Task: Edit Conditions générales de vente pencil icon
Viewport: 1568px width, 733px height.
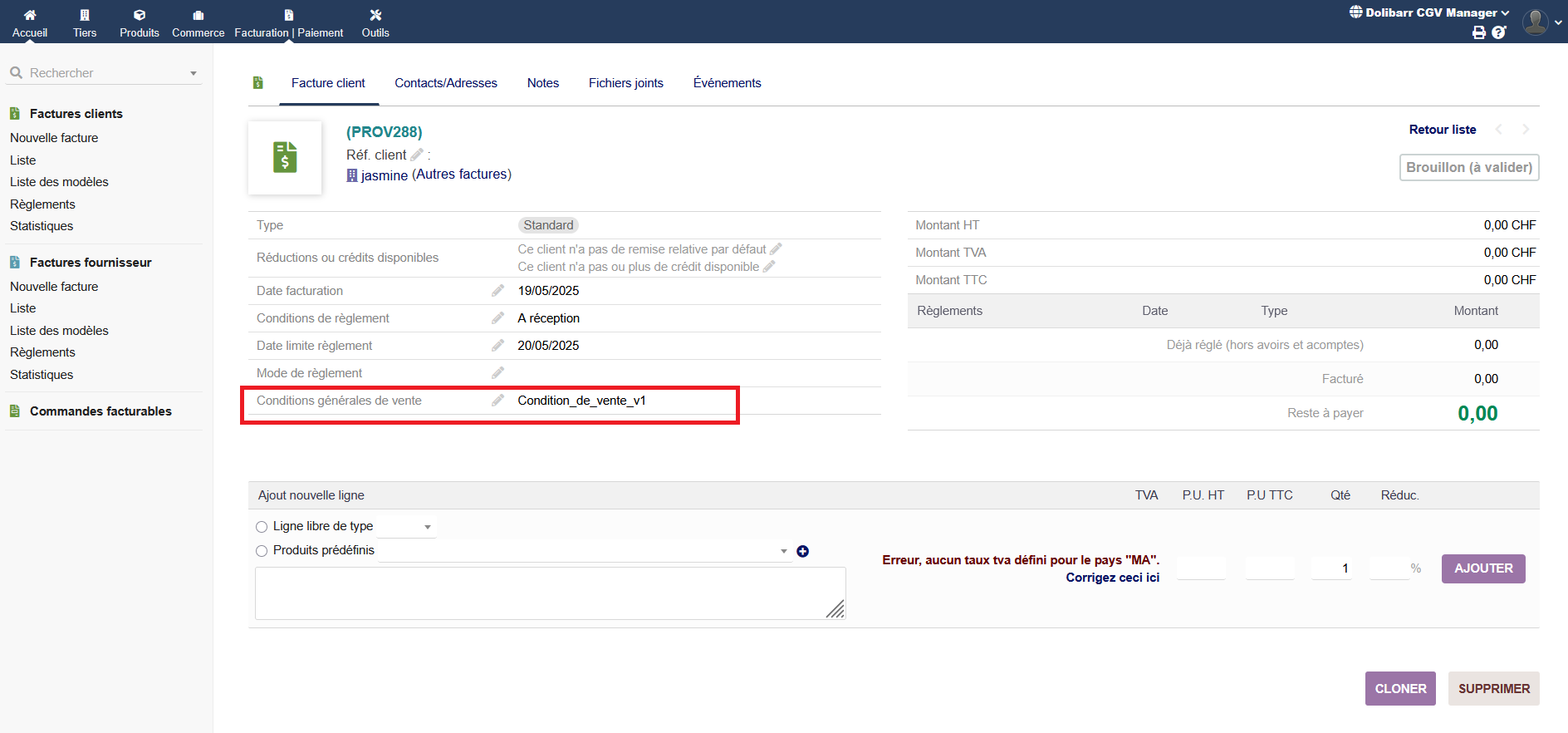Action: coord(497,401)
